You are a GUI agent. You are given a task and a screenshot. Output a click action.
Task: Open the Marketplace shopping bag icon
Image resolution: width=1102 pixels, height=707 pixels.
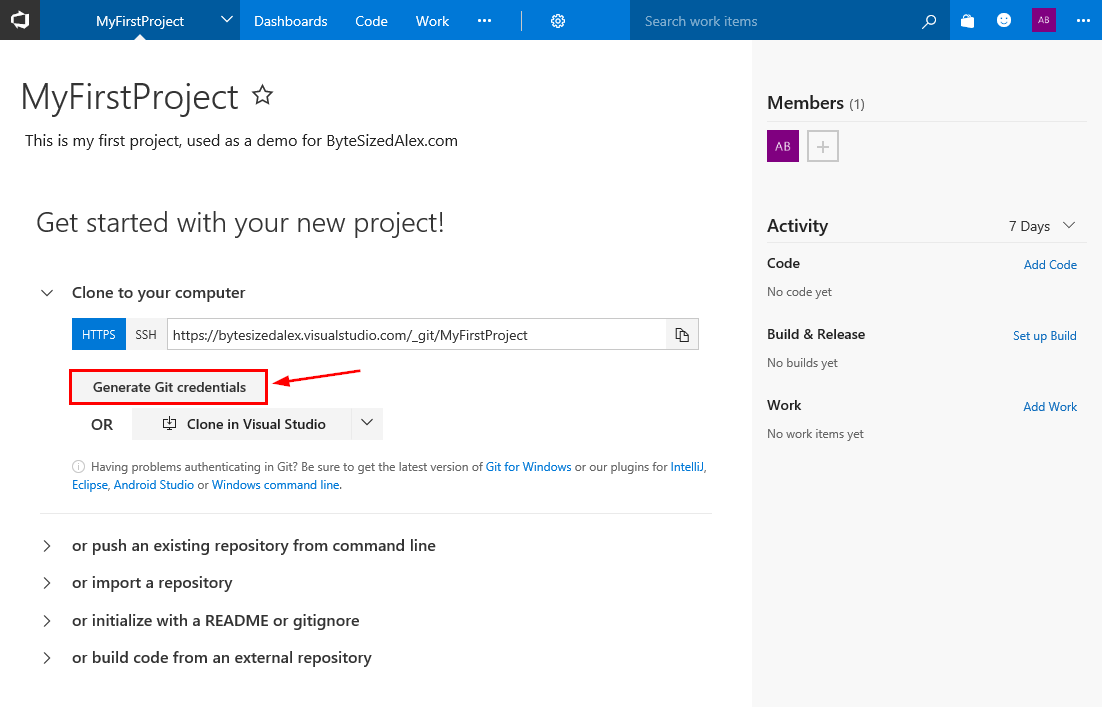click(x=968, y=21)
